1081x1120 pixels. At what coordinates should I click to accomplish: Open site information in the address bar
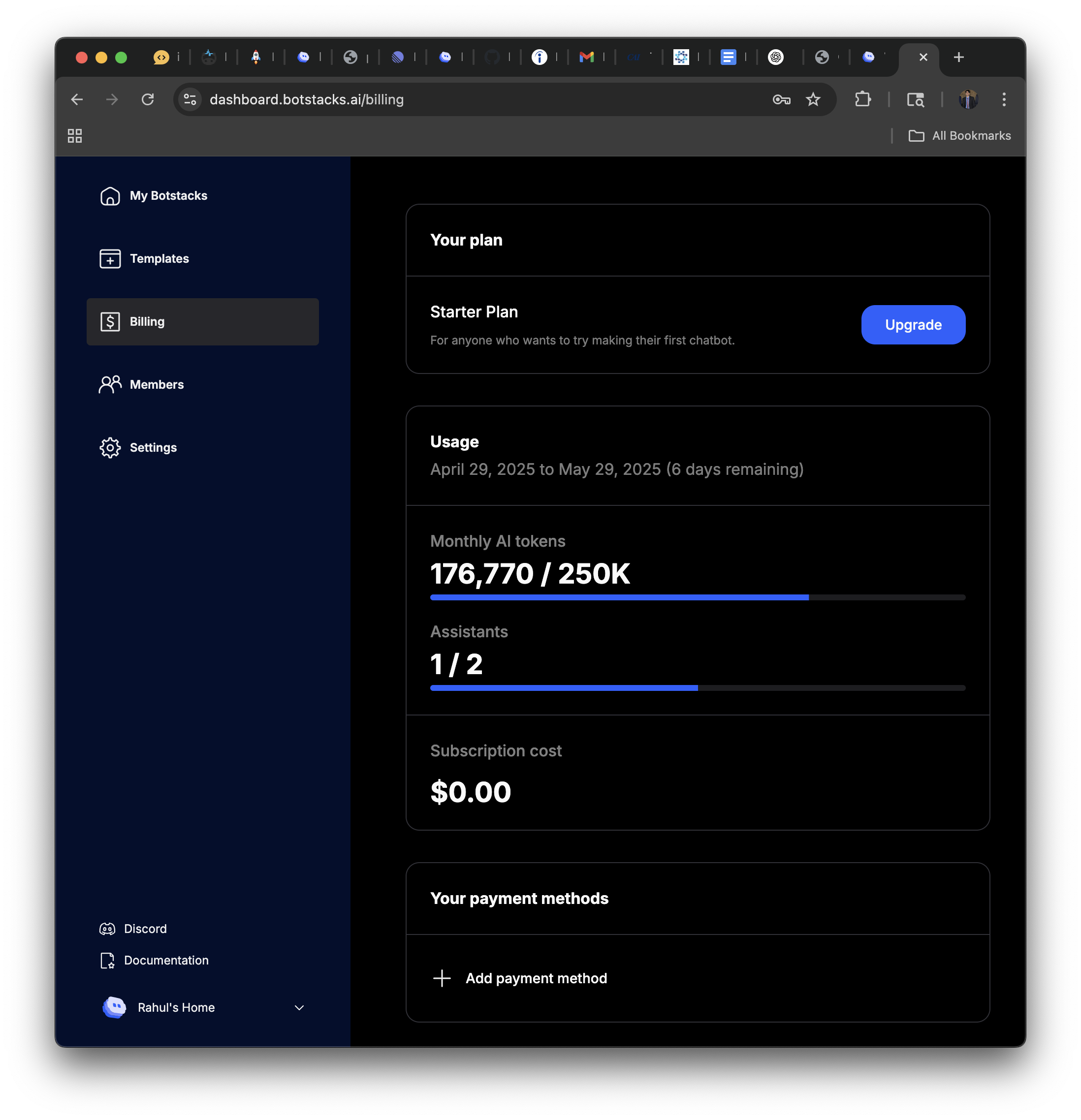(190, 99)
